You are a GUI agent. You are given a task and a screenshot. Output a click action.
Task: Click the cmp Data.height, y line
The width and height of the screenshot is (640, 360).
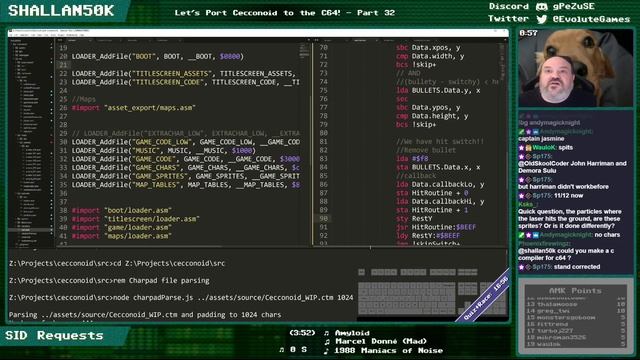point(432,116)
